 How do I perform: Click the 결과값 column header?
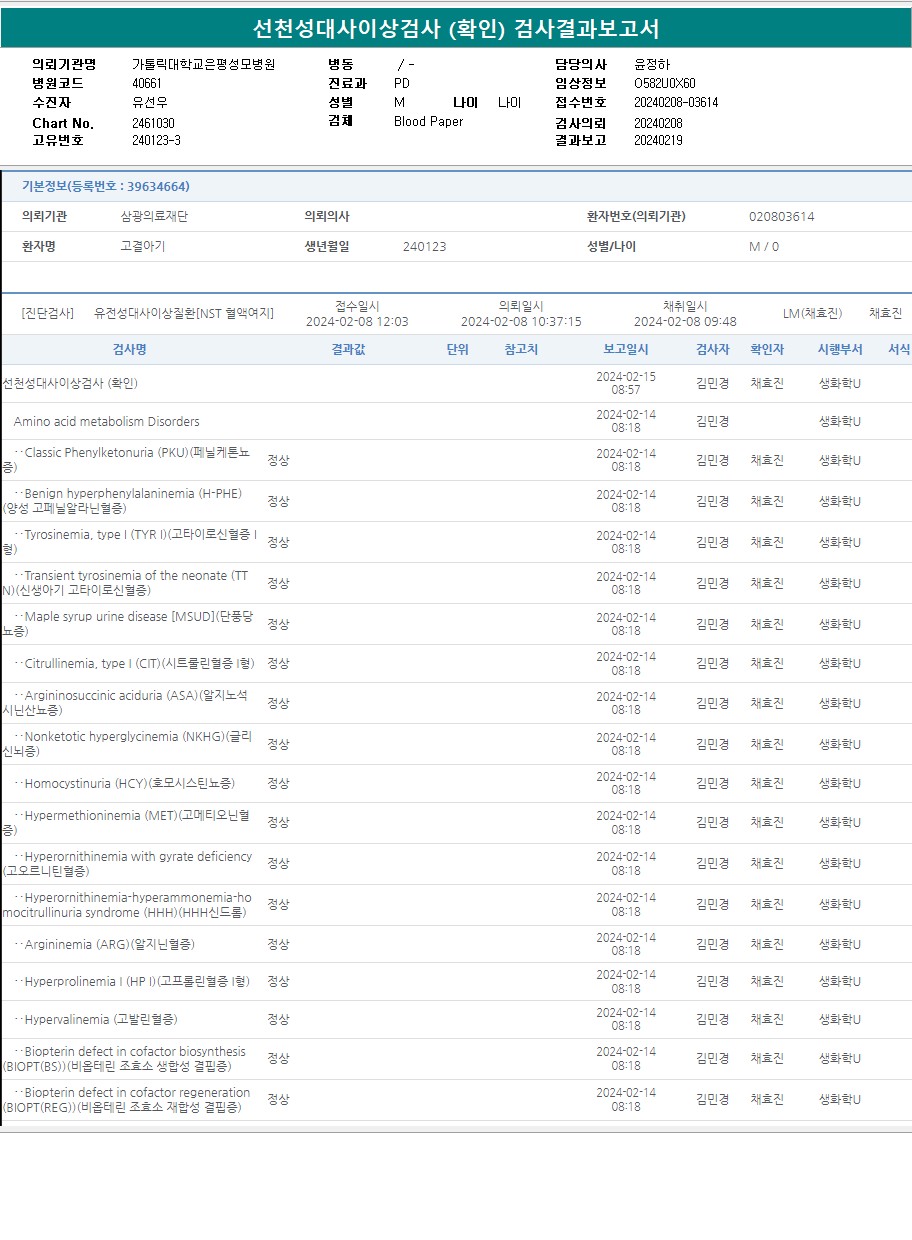(x=348, y=349)
